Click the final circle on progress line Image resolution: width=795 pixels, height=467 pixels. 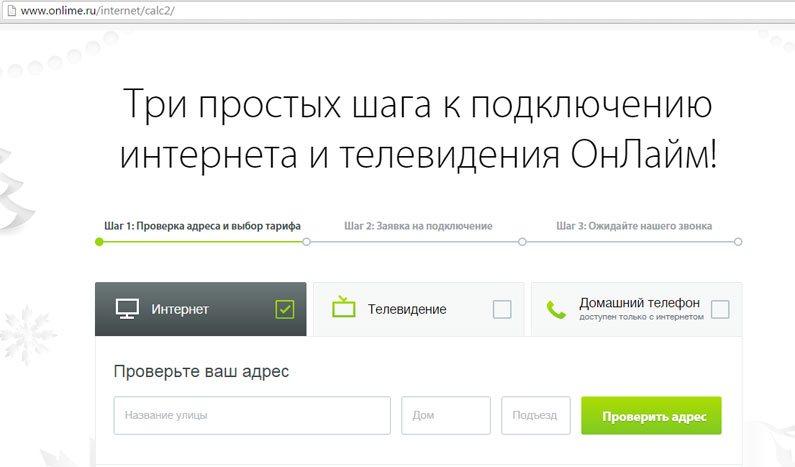coord(738,242)
